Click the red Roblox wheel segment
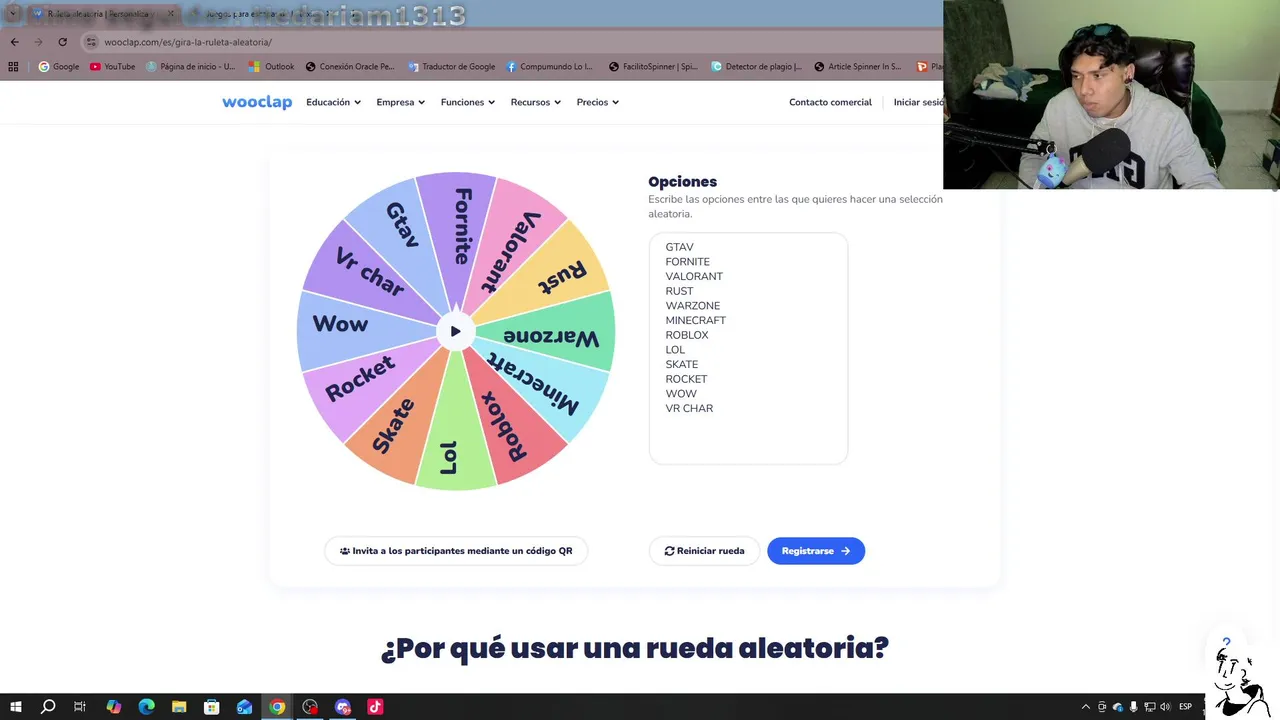This screenshot has height=720, width=1280. (x=508, y=426)
